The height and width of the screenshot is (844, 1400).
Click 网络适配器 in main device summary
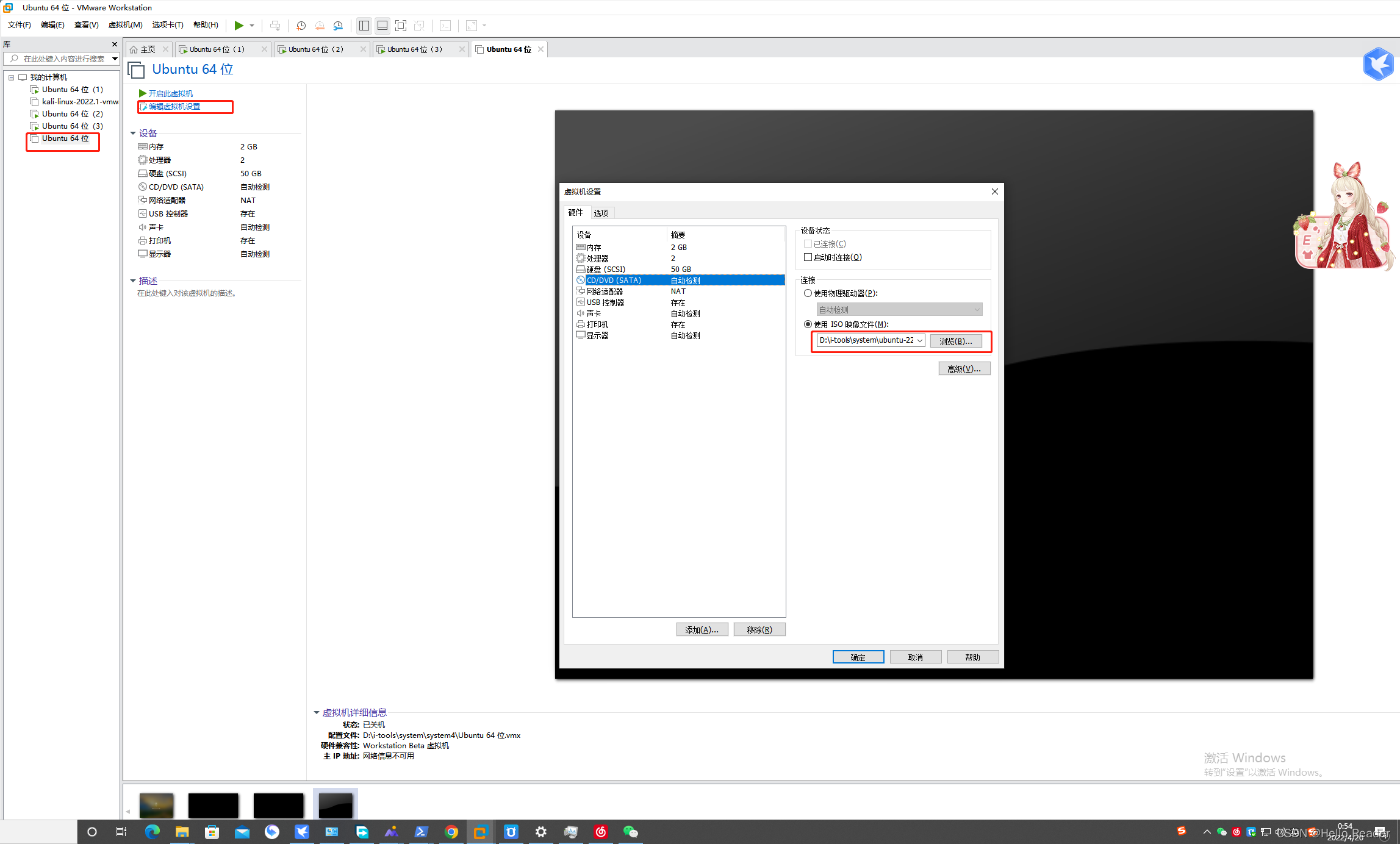tap(167, 201)
